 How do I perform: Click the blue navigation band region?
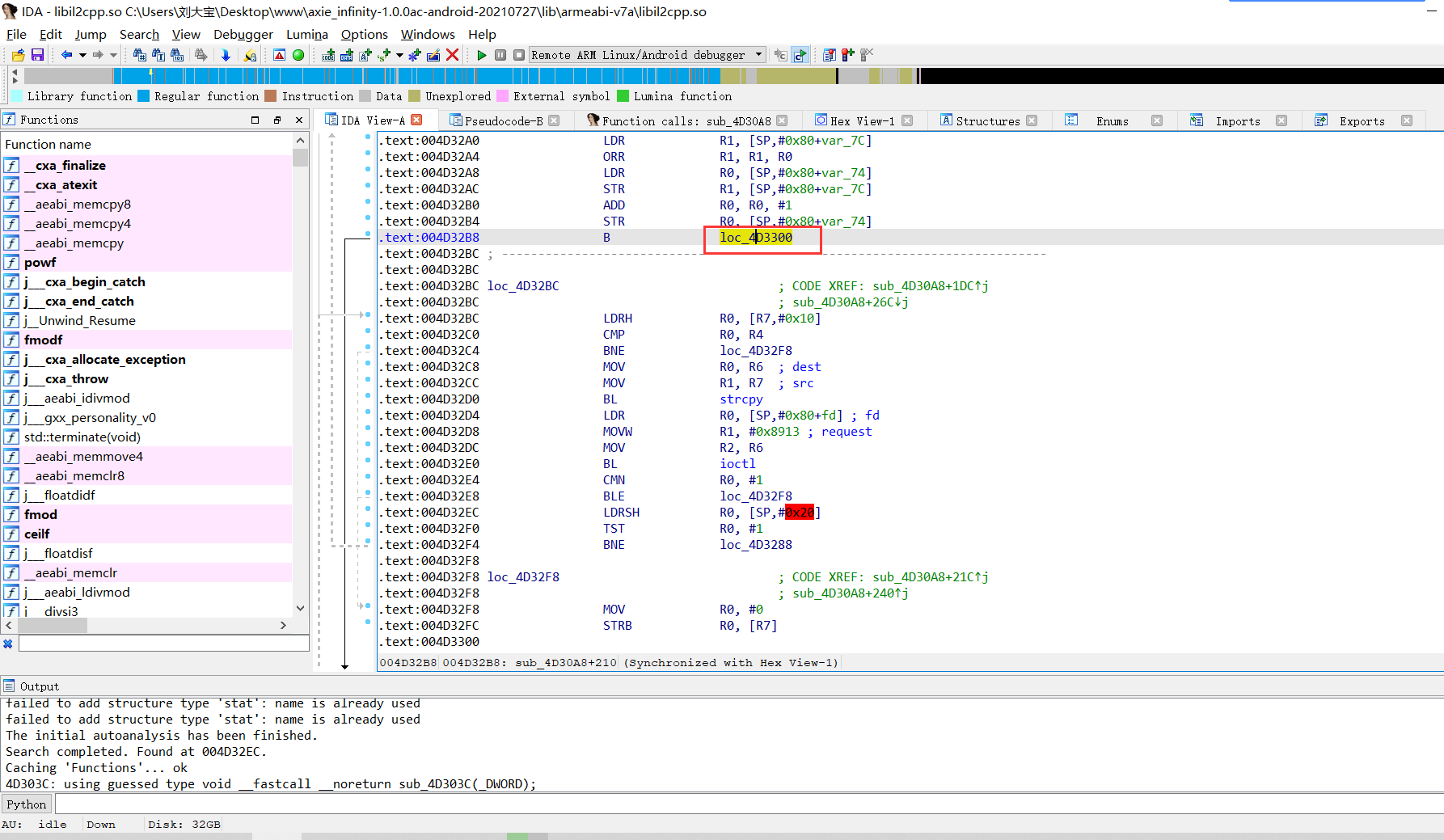click(x=404, y=75)
